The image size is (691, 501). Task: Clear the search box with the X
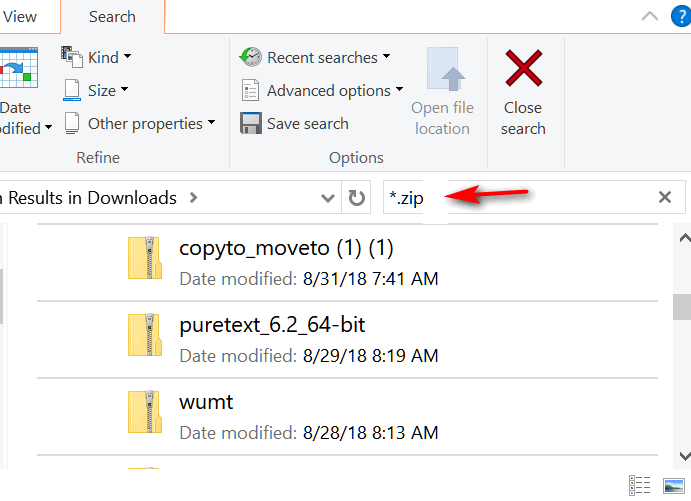click(665, 197)
